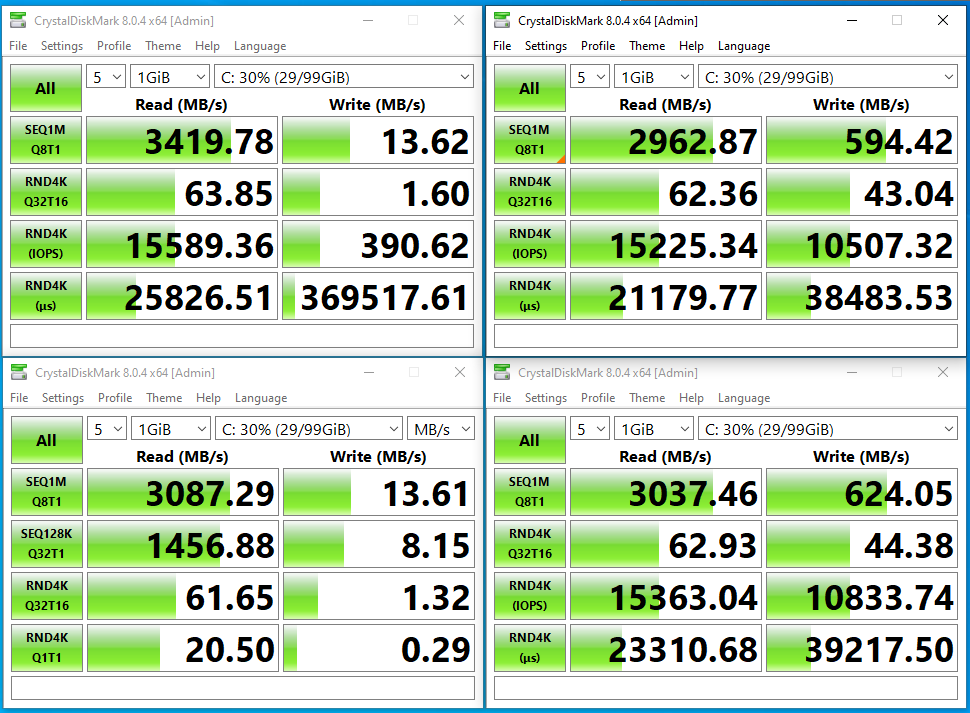The height and width of the screenshot is (713, 970).
Task: Select write result 13.62
Action: pyautogui.click(x=378, y=140)
